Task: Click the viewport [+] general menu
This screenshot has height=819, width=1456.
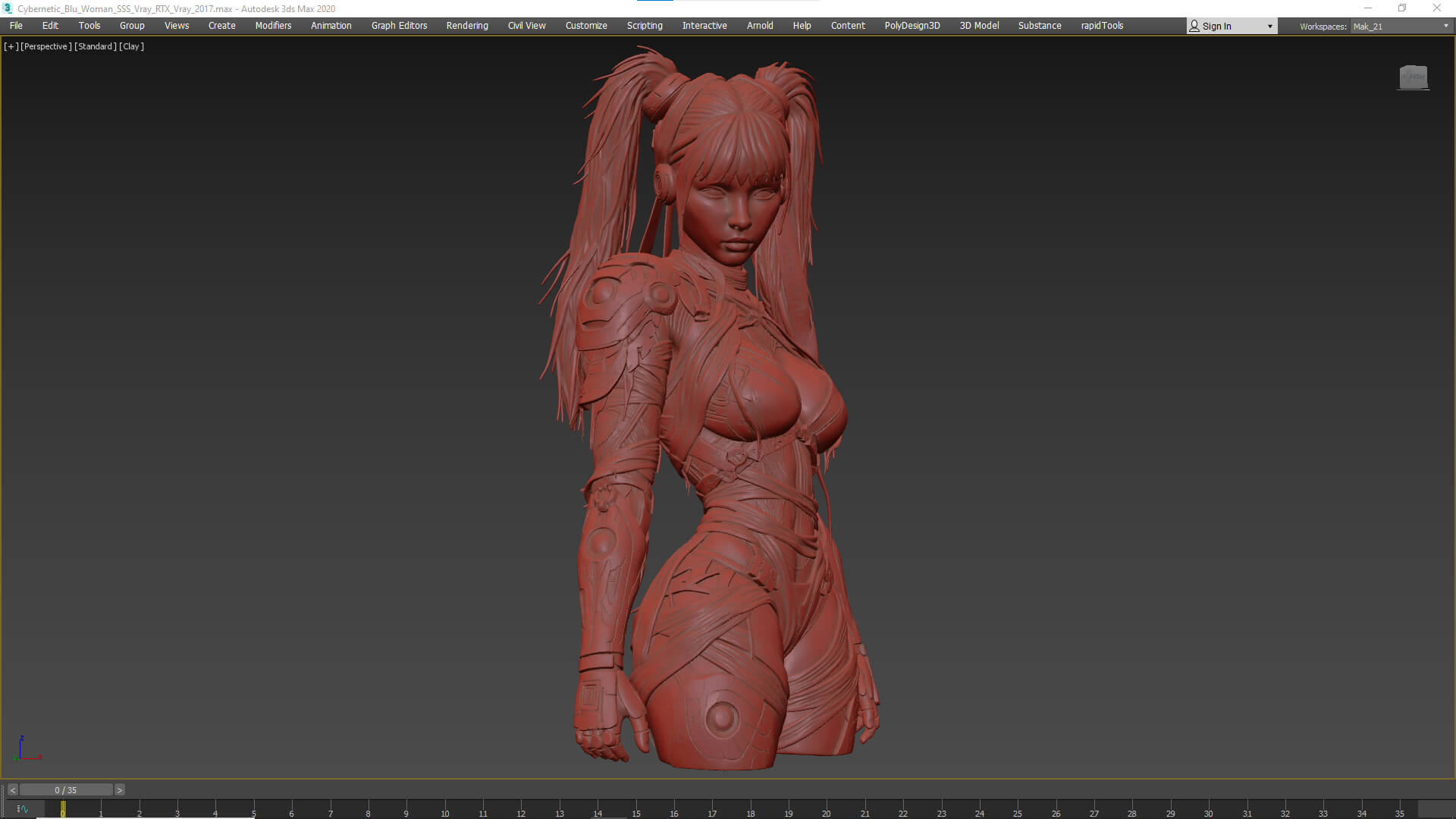Action: 11,46
